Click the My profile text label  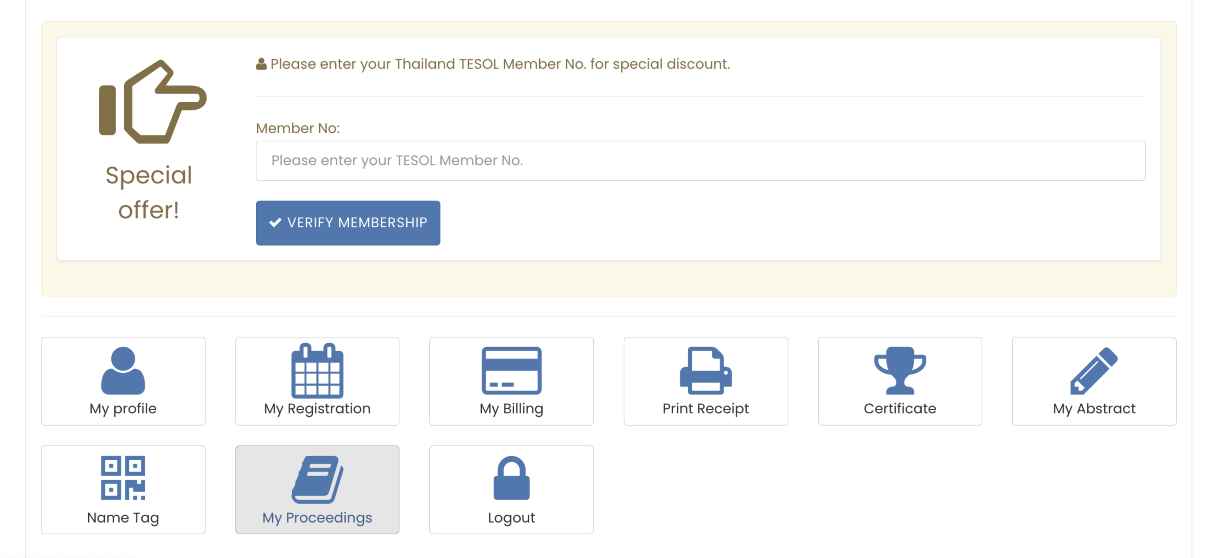tap(123, 409)
